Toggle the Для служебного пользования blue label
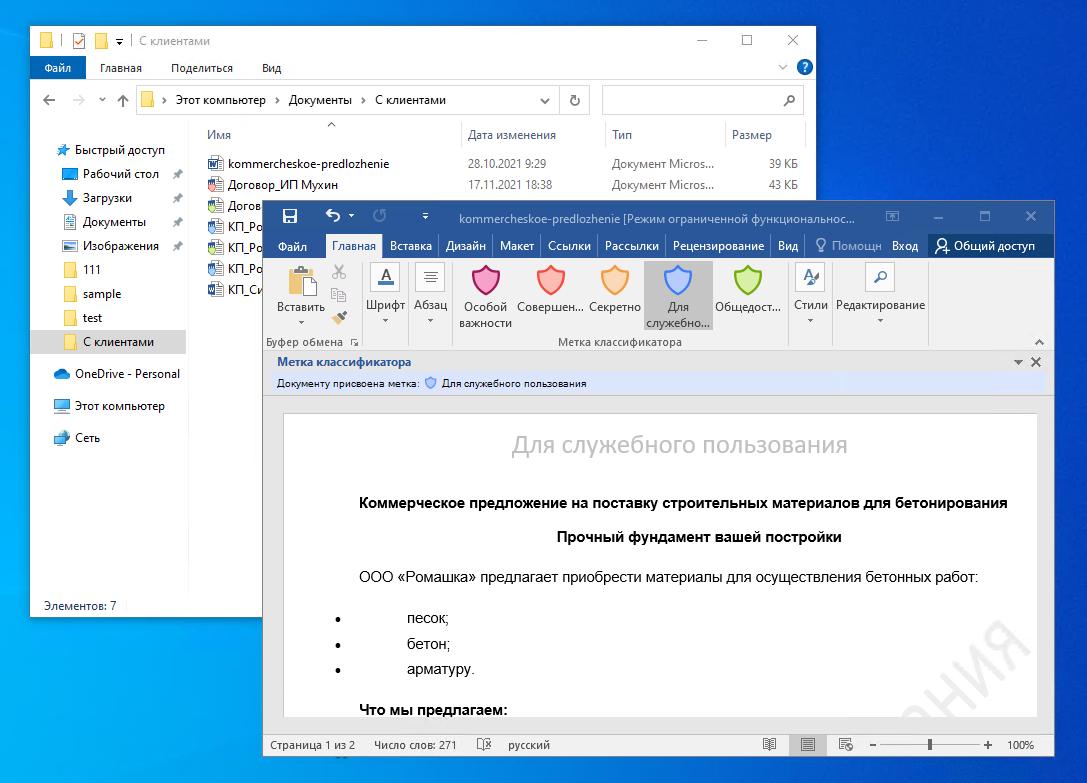The width and height of the screenshot is (1087, 783). click(678, 296)
